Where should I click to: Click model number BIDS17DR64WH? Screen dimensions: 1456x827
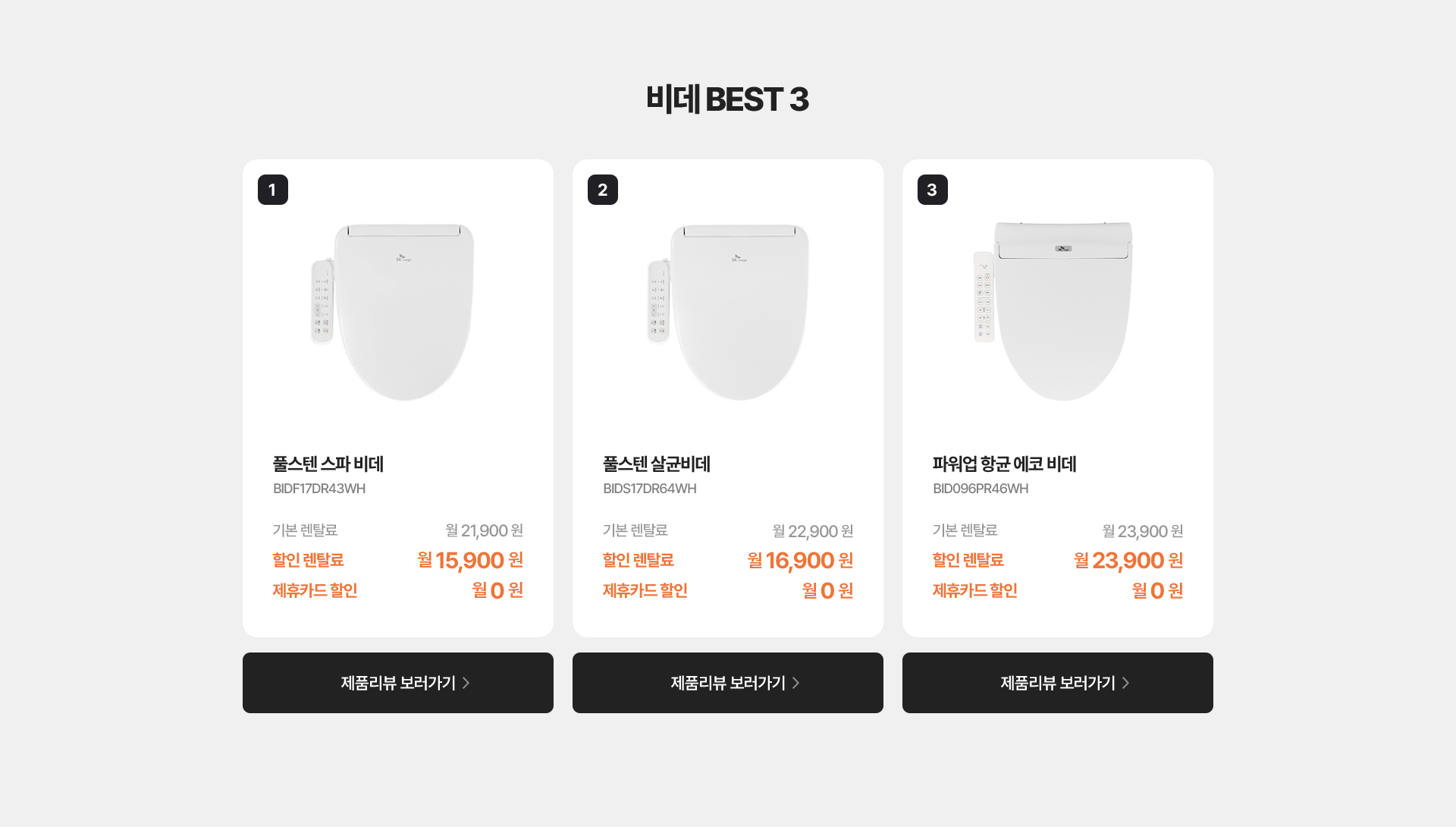pyautogui.click(x=650, y=489)
